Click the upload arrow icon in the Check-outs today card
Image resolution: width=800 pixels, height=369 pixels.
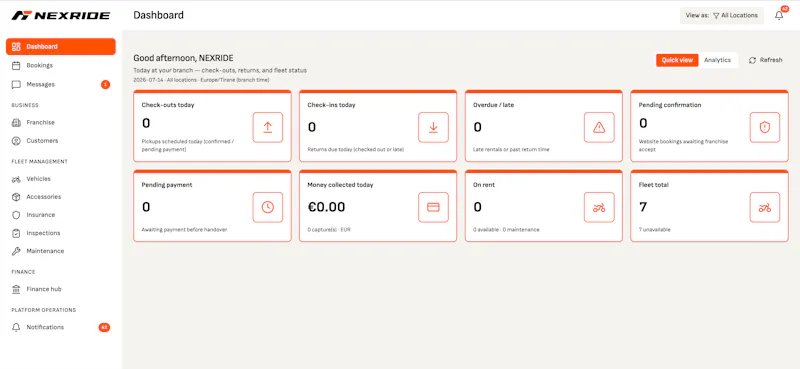267,128
